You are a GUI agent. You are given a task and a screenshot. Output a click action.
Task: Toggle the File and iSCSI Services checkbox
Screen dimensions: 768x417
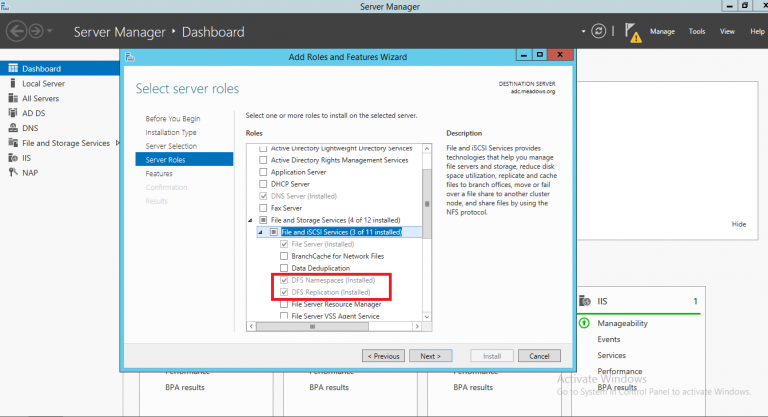click(274, 232)
